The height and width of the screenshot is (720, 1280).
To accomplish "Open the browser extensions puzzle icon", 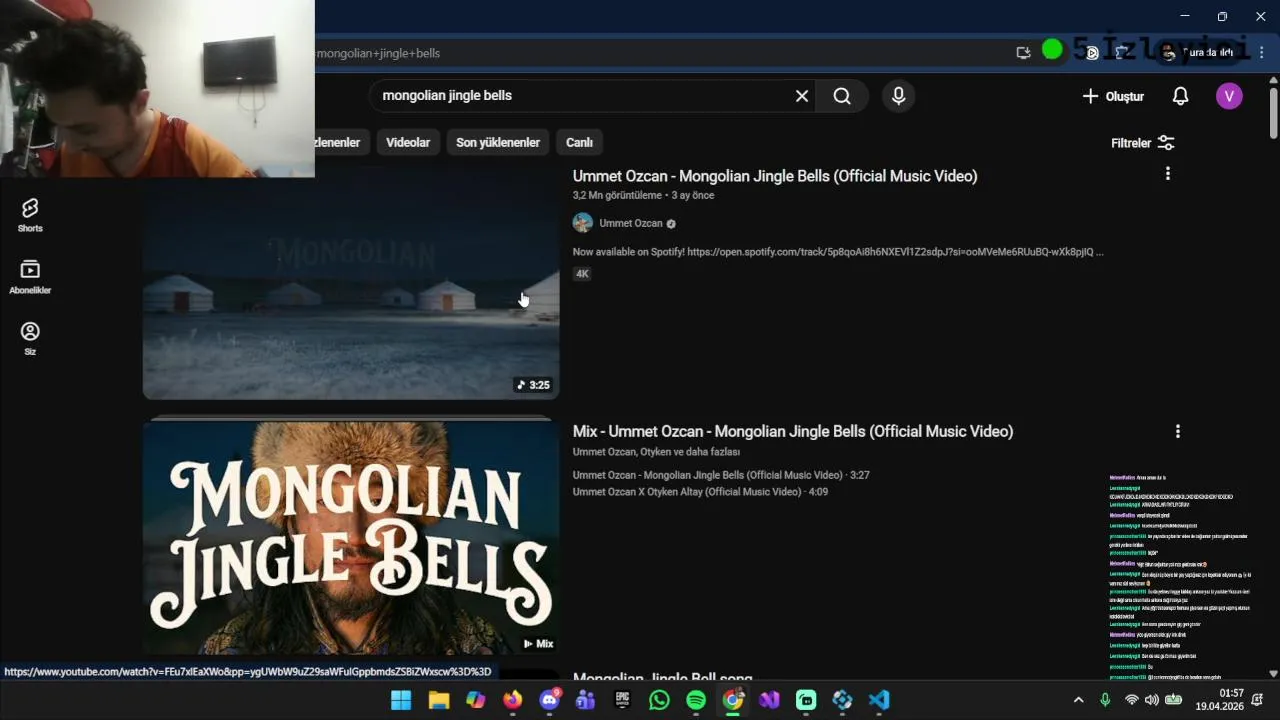I will (x=1121, y=53).
